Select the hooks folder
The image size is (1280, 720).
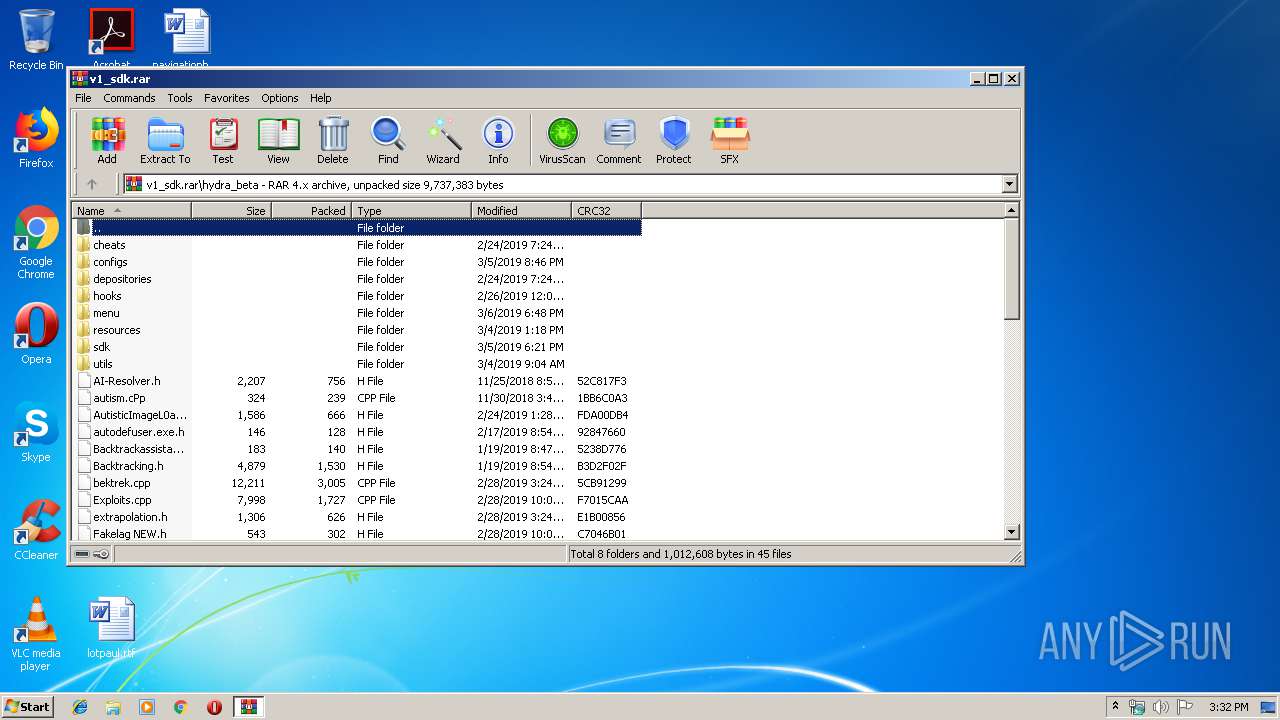pos(357,296)
